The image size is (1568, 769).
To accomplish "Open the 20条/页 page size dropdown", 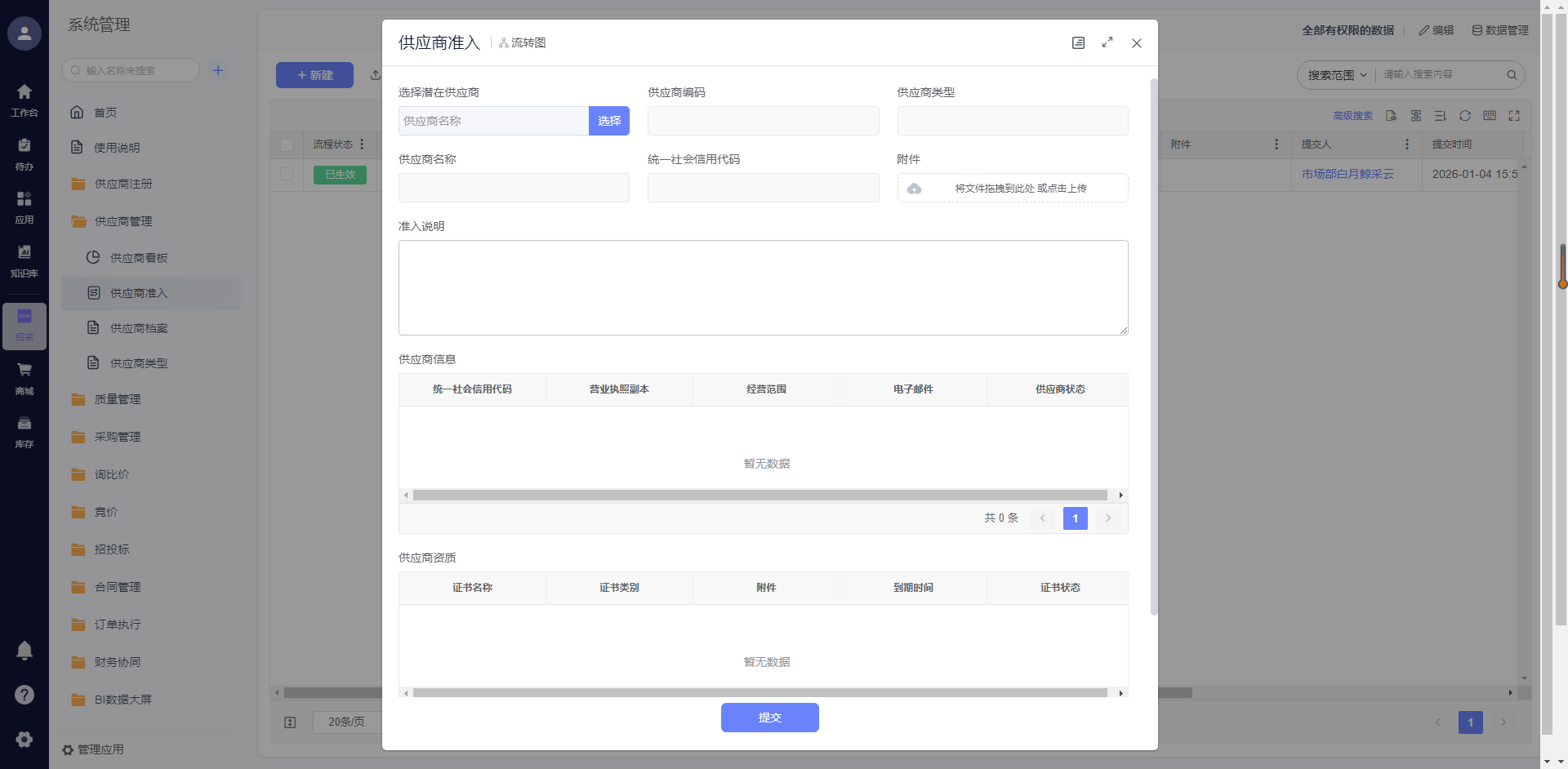I will point(346,722).
